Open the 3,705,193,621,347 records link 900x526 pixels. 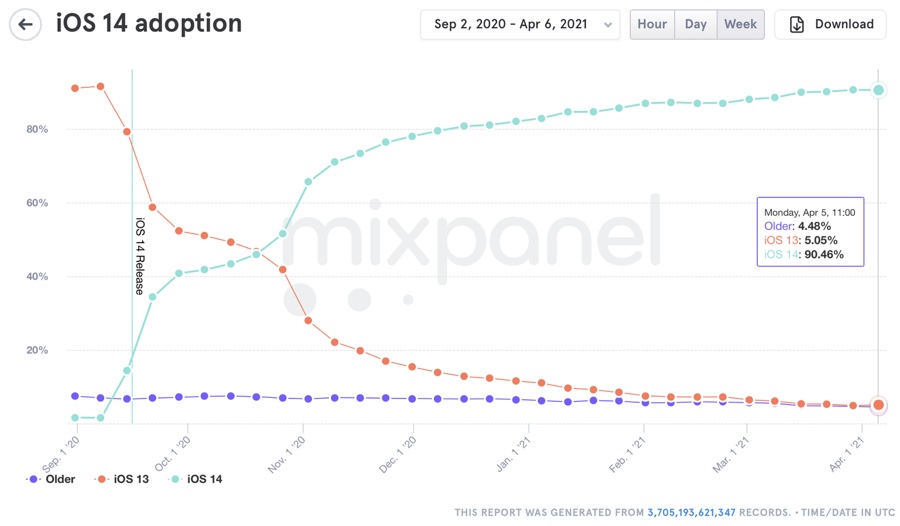click(691, 512)
